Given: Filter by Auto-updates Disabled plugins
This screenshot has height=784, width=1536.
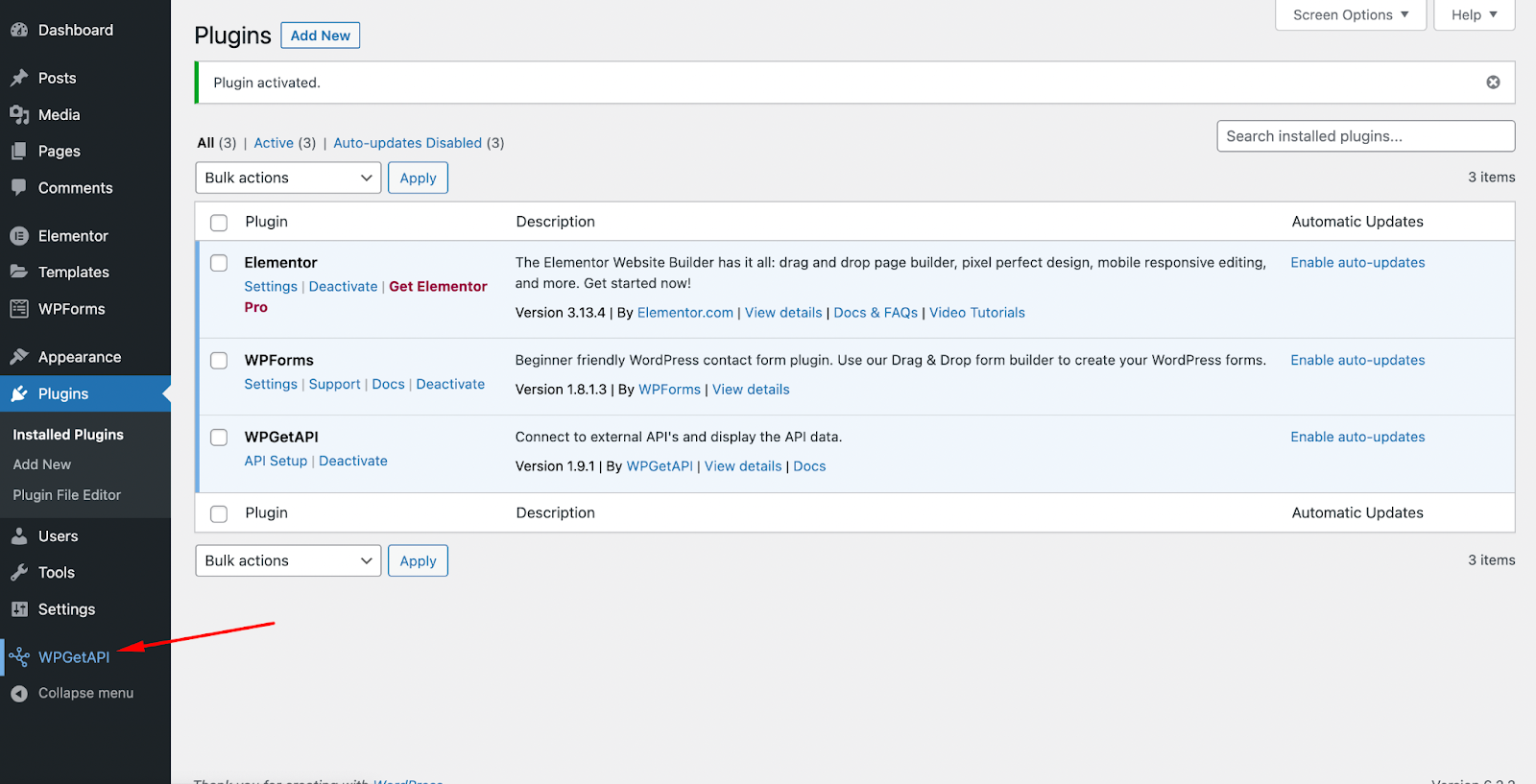Looking at the screenshot, I should point(408,143).
